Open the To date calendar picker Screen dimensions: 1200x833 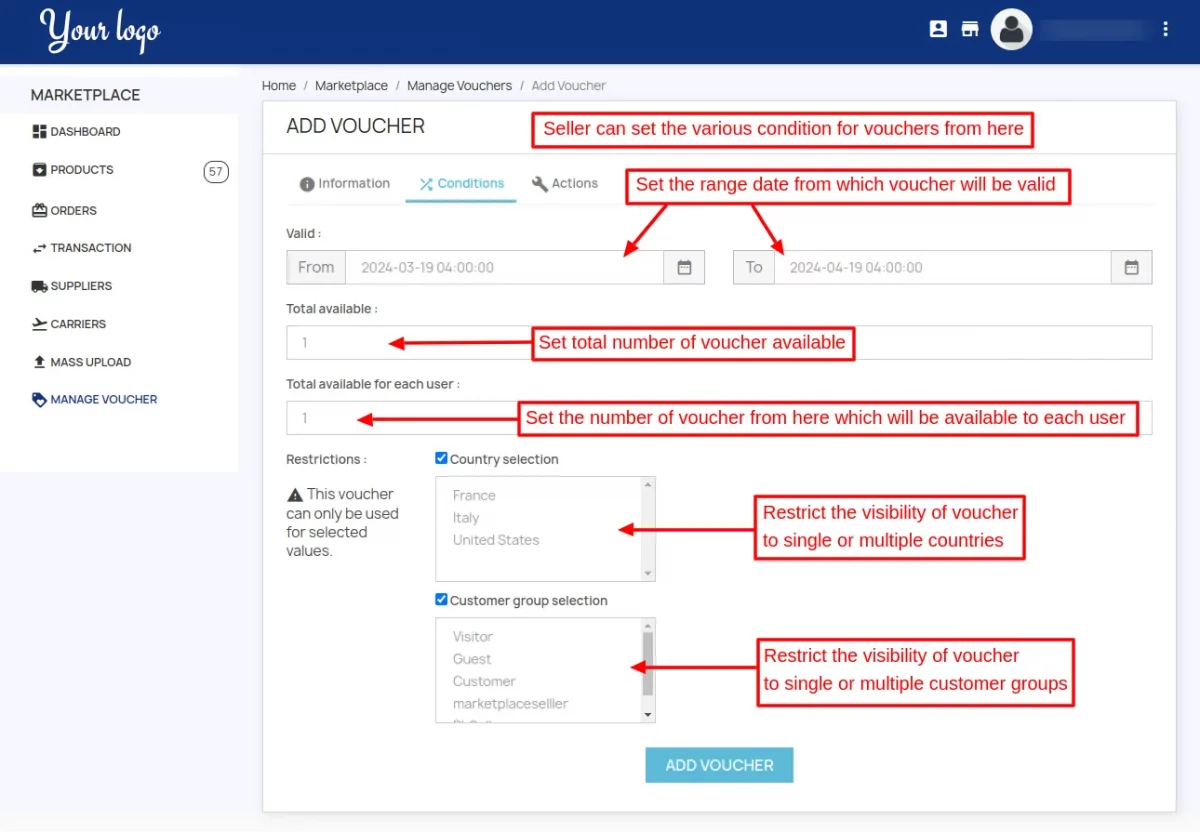pos(1131,267)
